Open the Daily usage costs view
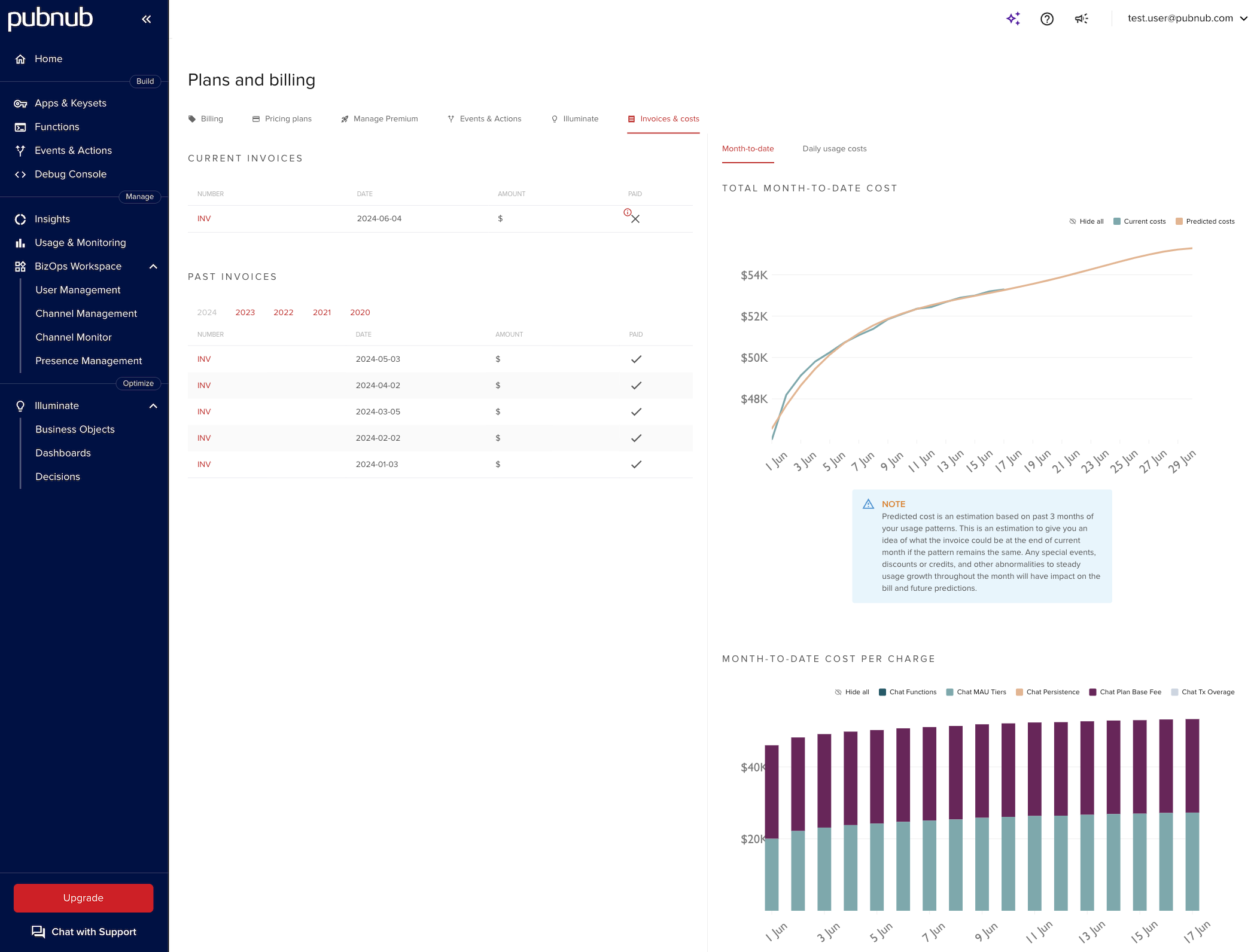Screen dimensions: 1260x952 click(x=835, y=148)
